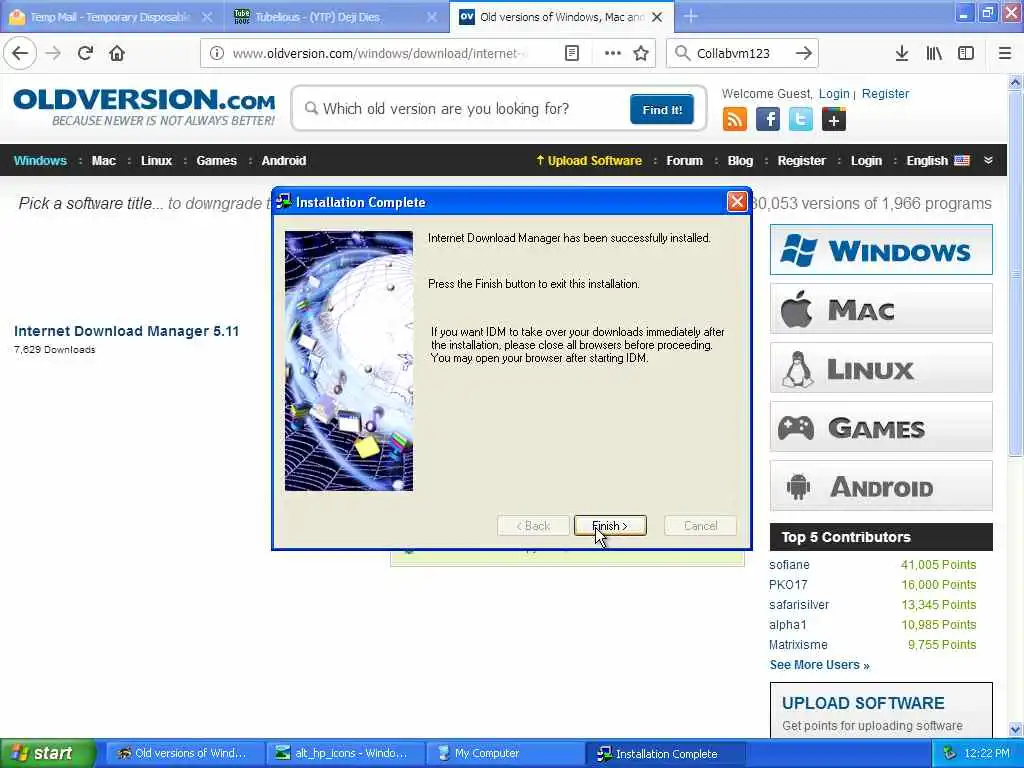Image resolution: width=1024 pixels, height=768 pixels.
Task: Open the Firefox hamburger menu
Action: [1004, 53]
